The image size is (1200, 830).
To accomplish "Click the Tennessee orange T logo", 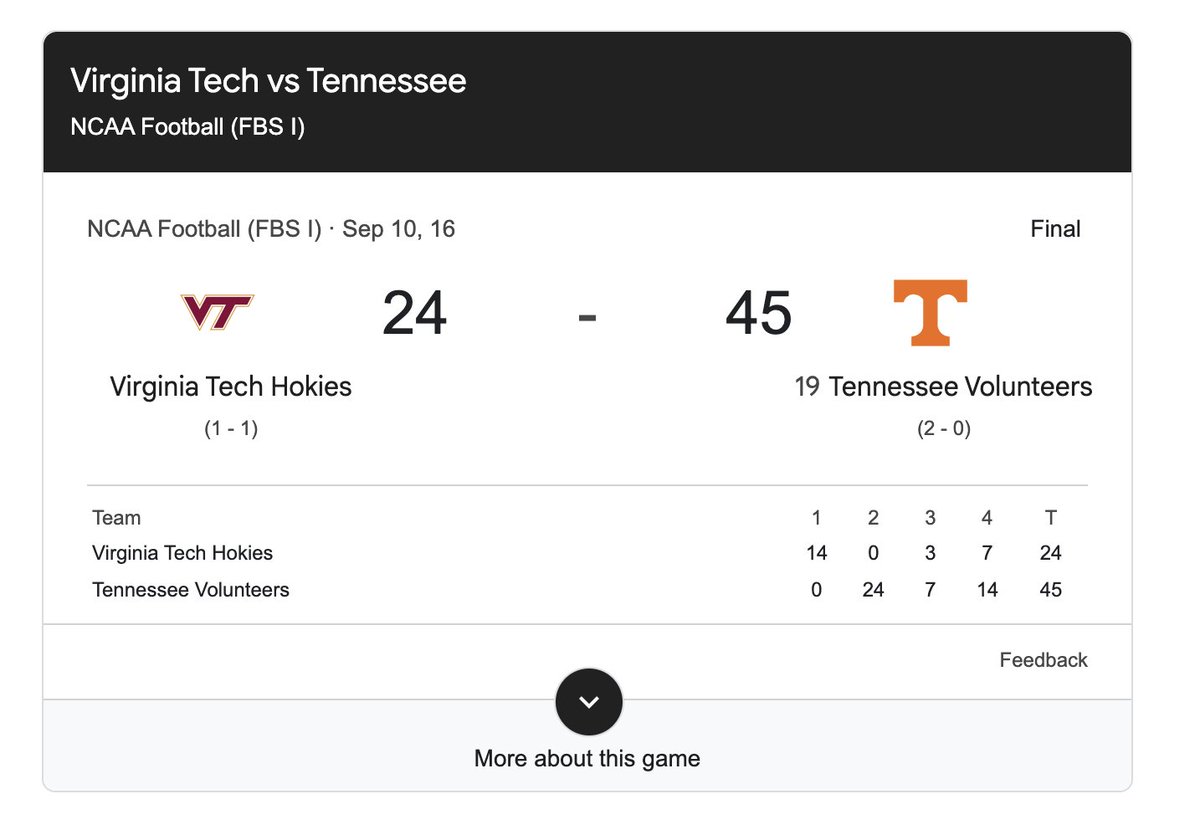I will tap(930, 313).
